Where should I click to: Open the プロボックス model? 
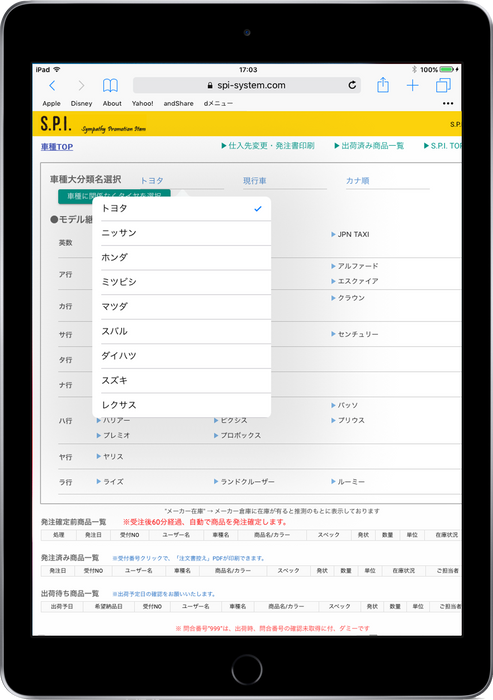tap(237, 435)
